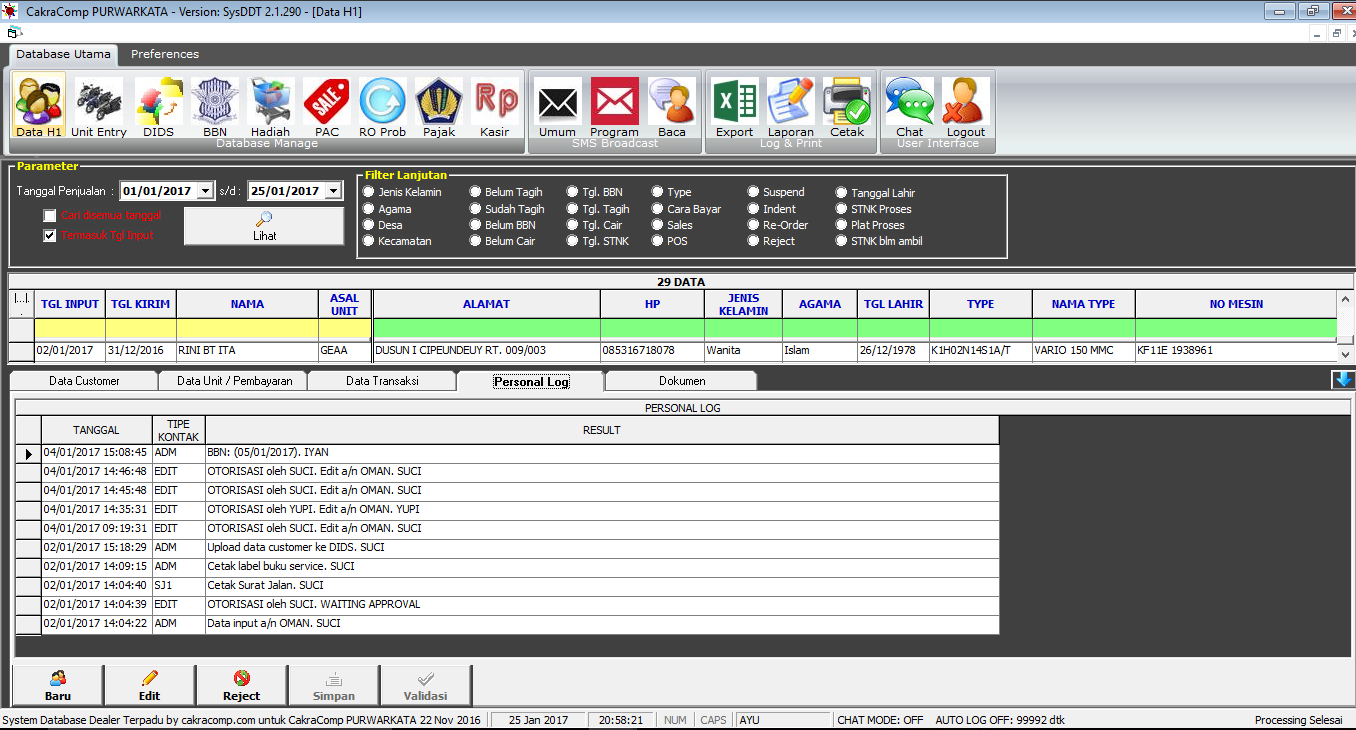Switch to the Preferences tab
Viewport: 1356px width, 730px height.
(165, 54)
